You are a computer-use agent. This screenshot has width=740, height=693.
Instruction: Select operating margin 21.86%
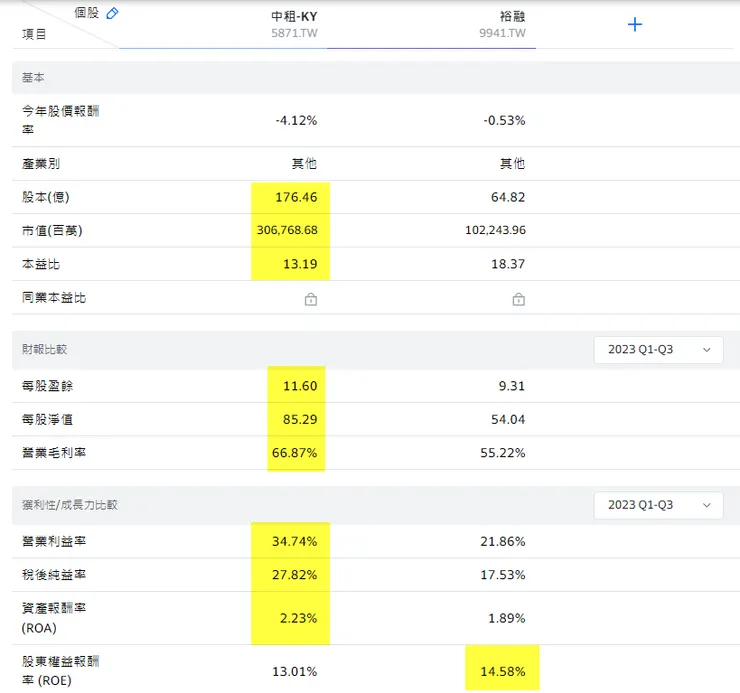(x=503, y=541)
